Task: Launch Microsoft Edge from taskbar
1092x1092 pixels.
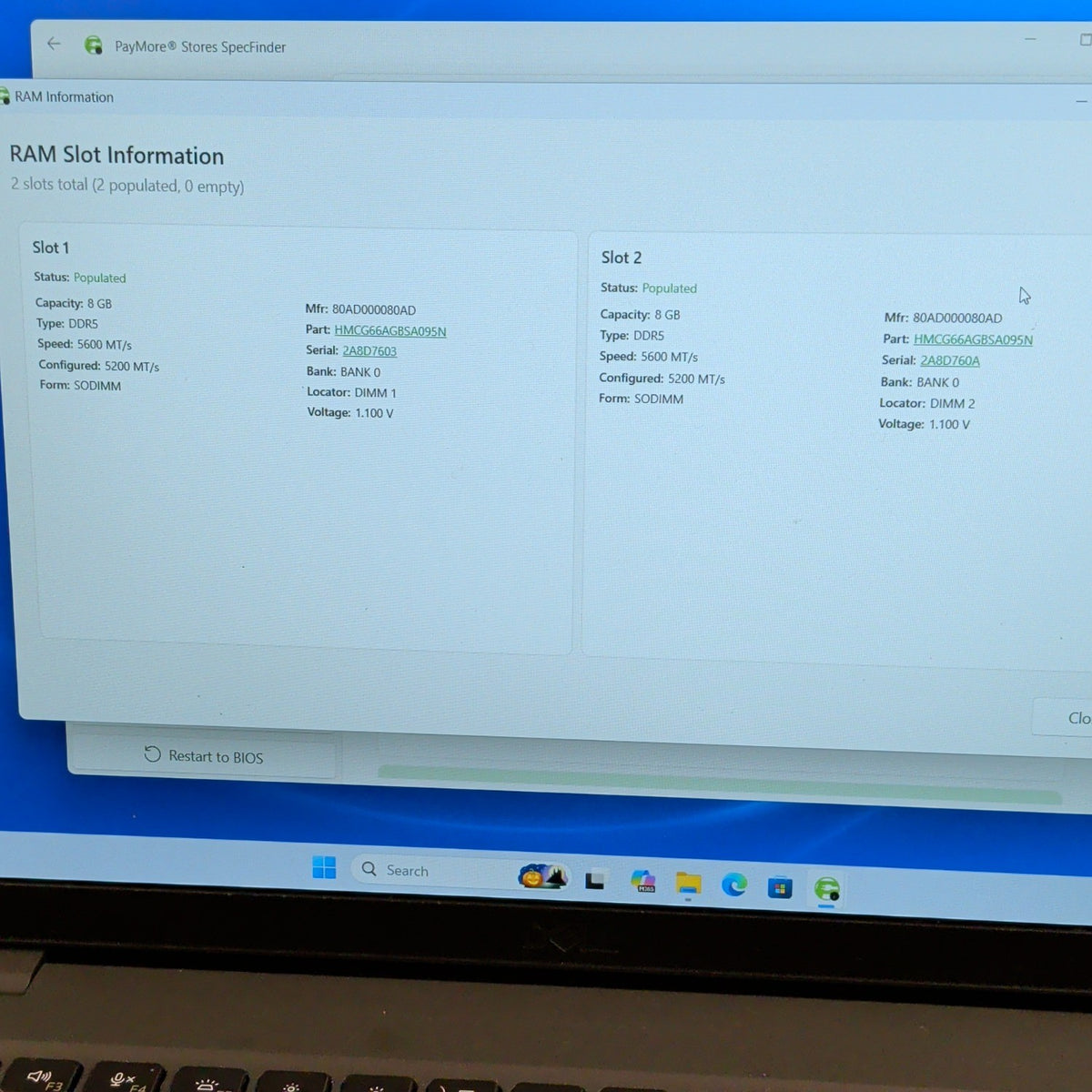Action: [x=733, y=885]
